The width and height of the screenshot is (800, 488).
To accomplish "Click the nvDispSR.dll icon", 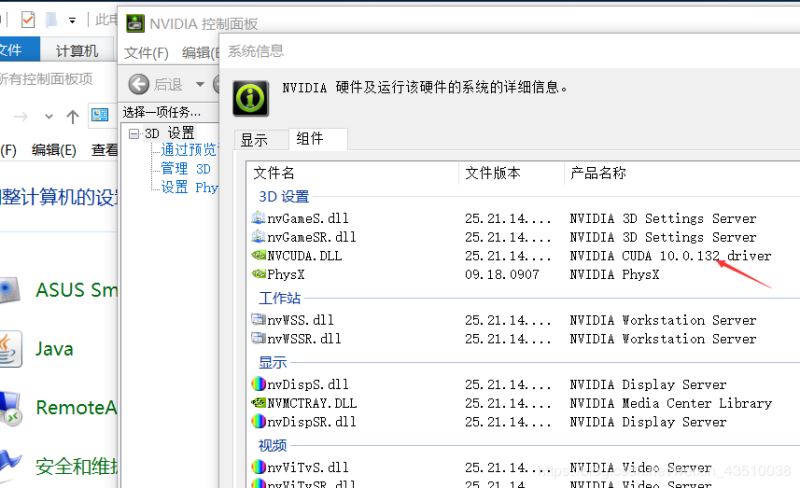I will (259, 422).
